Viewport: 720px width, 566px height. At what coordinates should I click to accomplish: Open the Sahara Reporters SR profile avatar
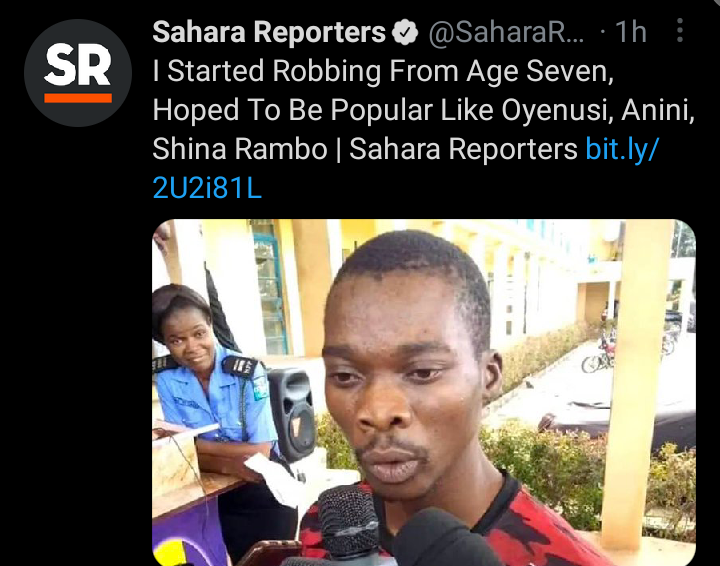[78, 73]
